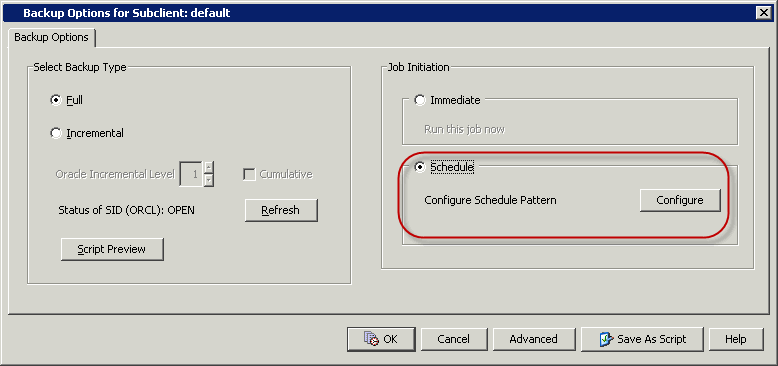Click the Oracle Incremental Level number field

(x=191, y=174)
